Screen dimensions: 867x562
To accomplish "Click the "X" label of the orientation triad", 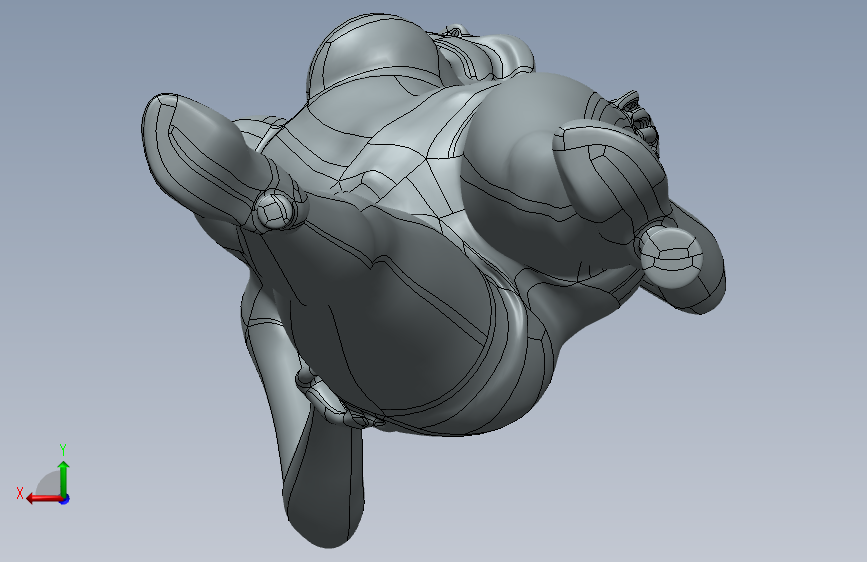I will coord(20,493).
